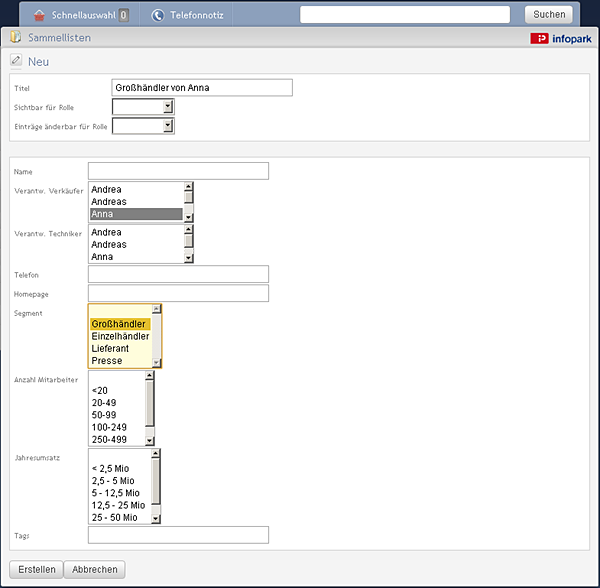Viewport: 600px width, 588px height.
Task: Select Andreas in Verantw. Techniker list
Action: click(x=136, y=244)
